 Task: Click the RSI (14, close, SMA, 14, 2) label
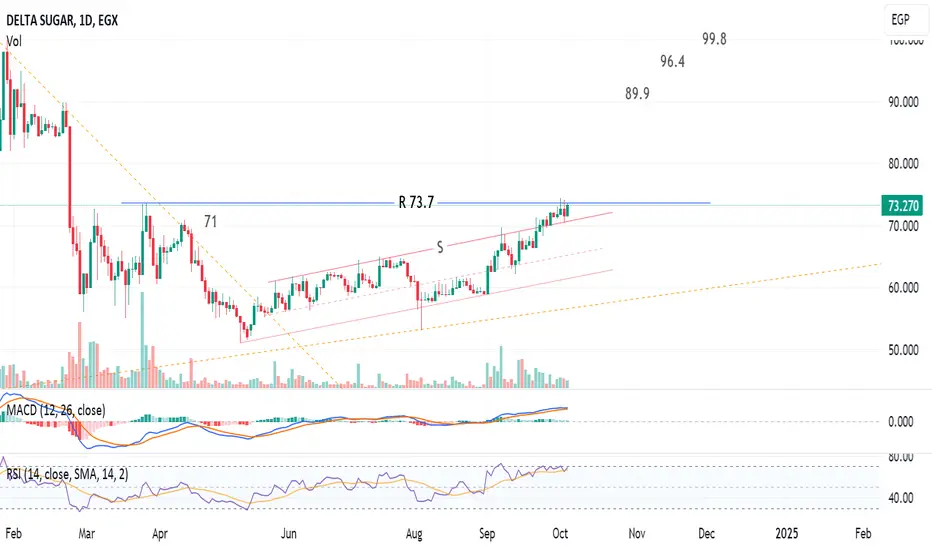[x=67, y=474]
